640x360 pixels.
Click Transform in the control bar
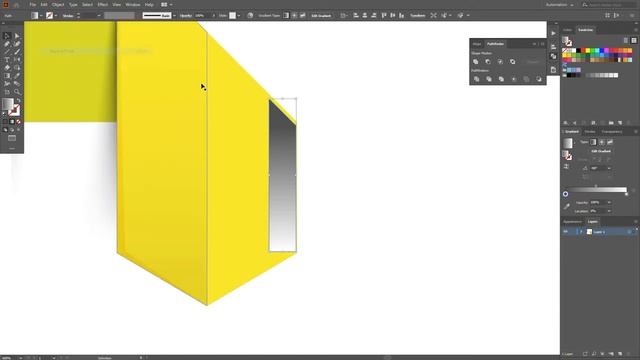coord(418,16)
